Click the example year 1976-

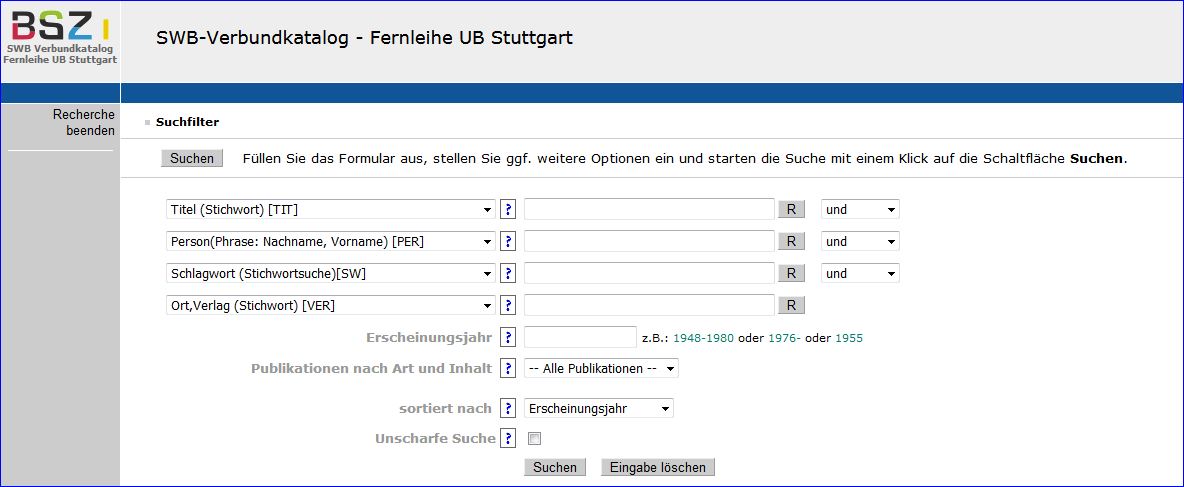(785, 338)
